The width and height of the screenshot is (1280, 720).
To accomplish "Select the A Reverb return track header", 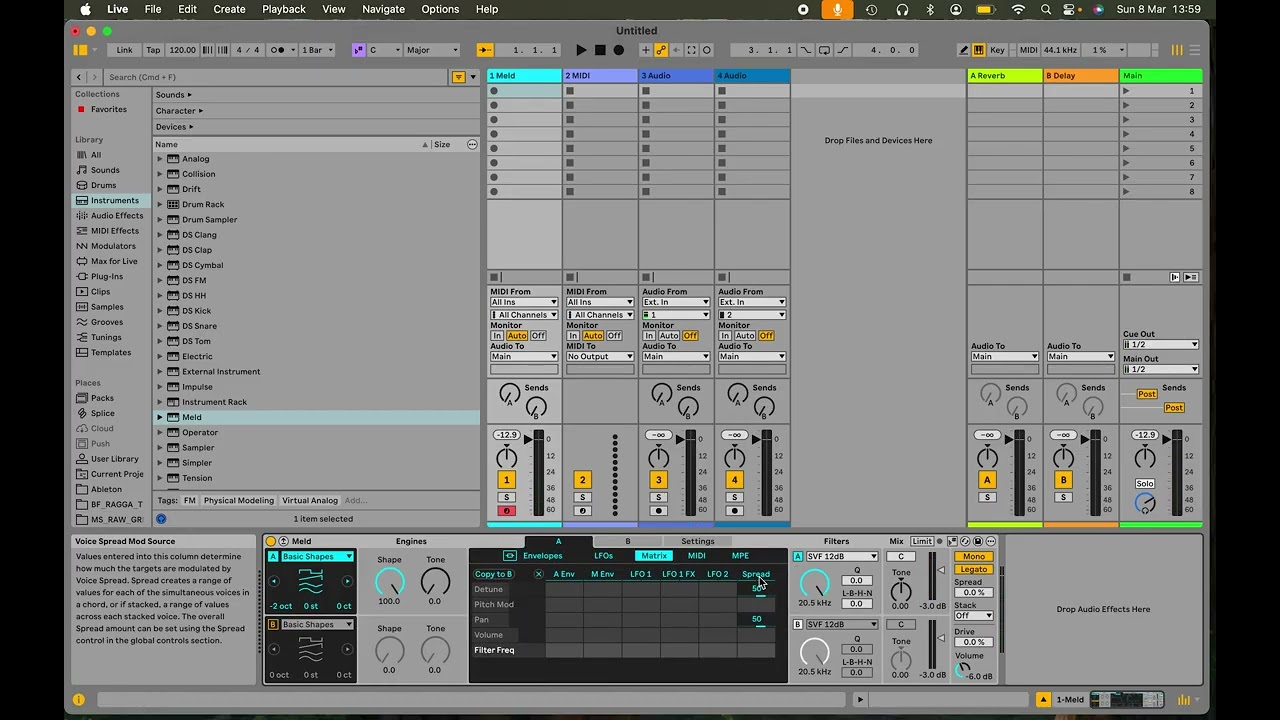I will [x=1004, y=76].
